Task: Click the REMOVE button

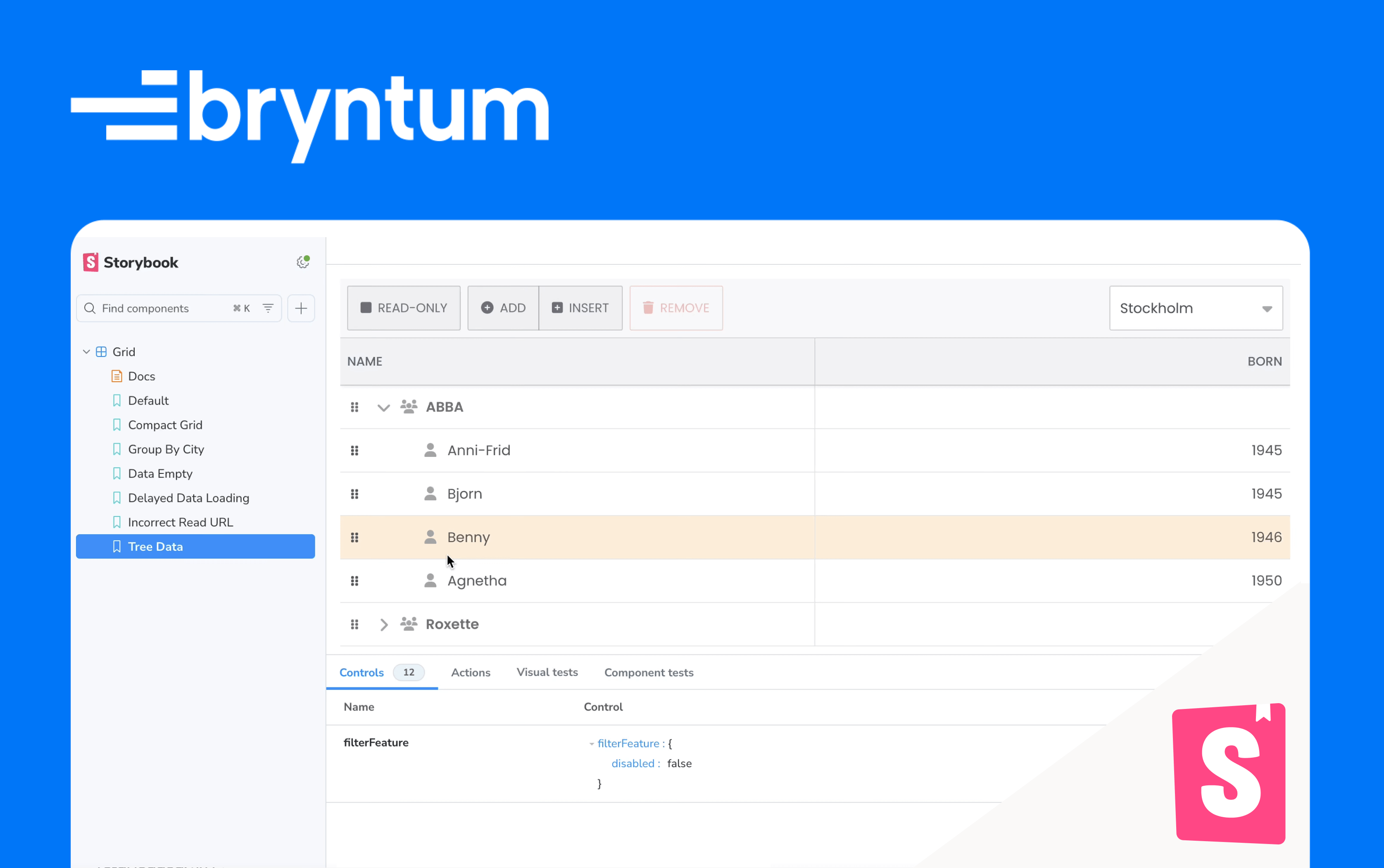Action: point(676,308)
